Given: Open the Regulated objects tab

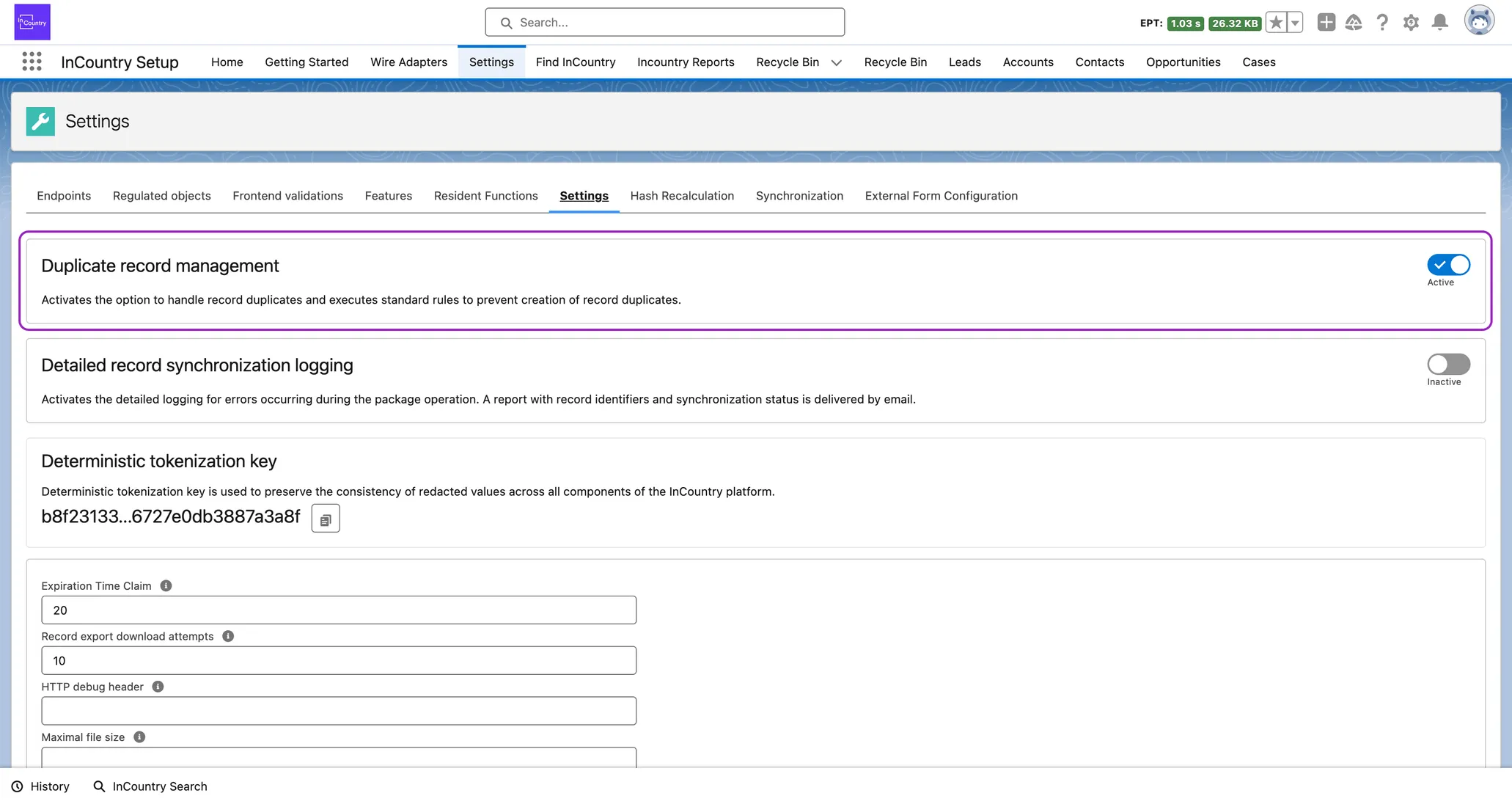Looking at the screenshot, I should 161,196.
